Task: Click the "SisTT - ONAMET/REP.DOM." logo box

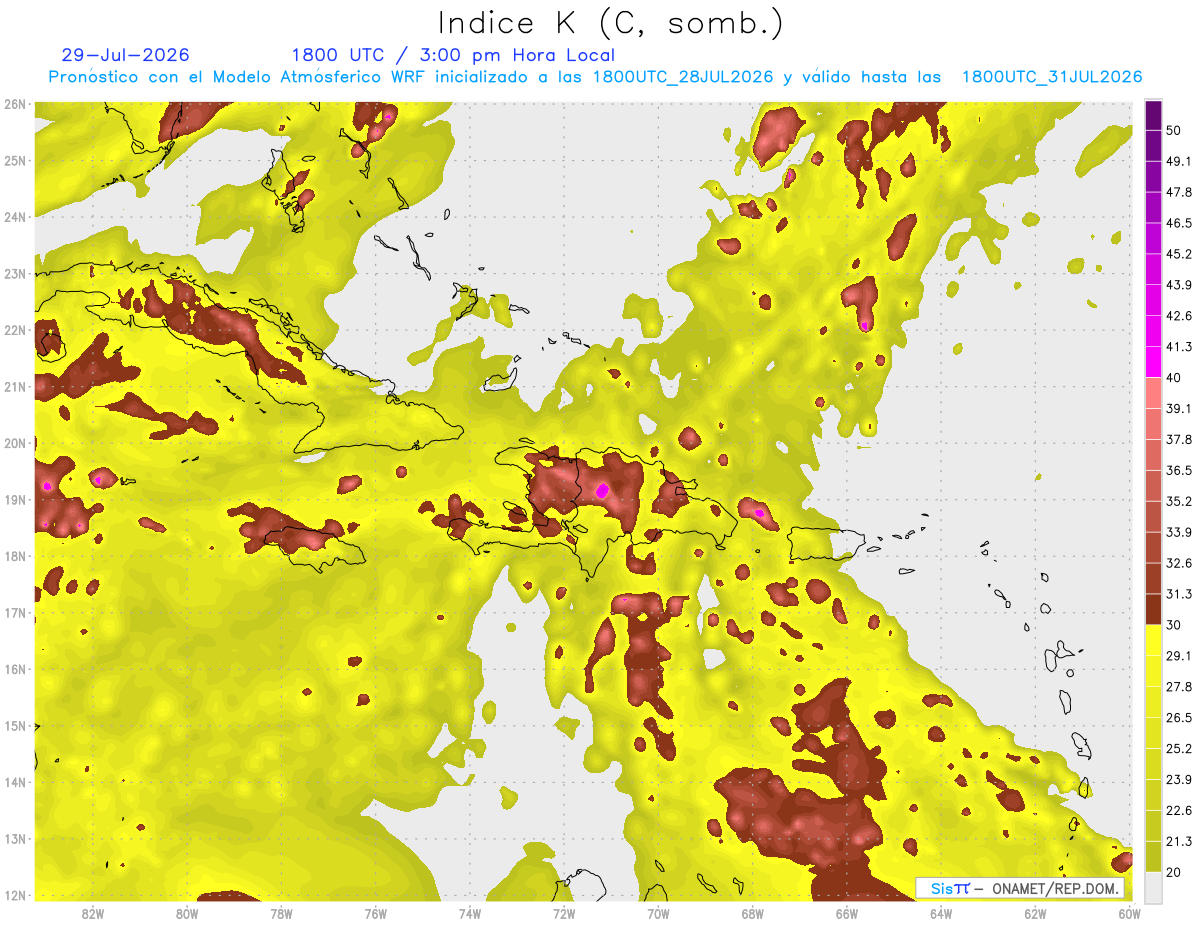Action: tap(1020, 888)
